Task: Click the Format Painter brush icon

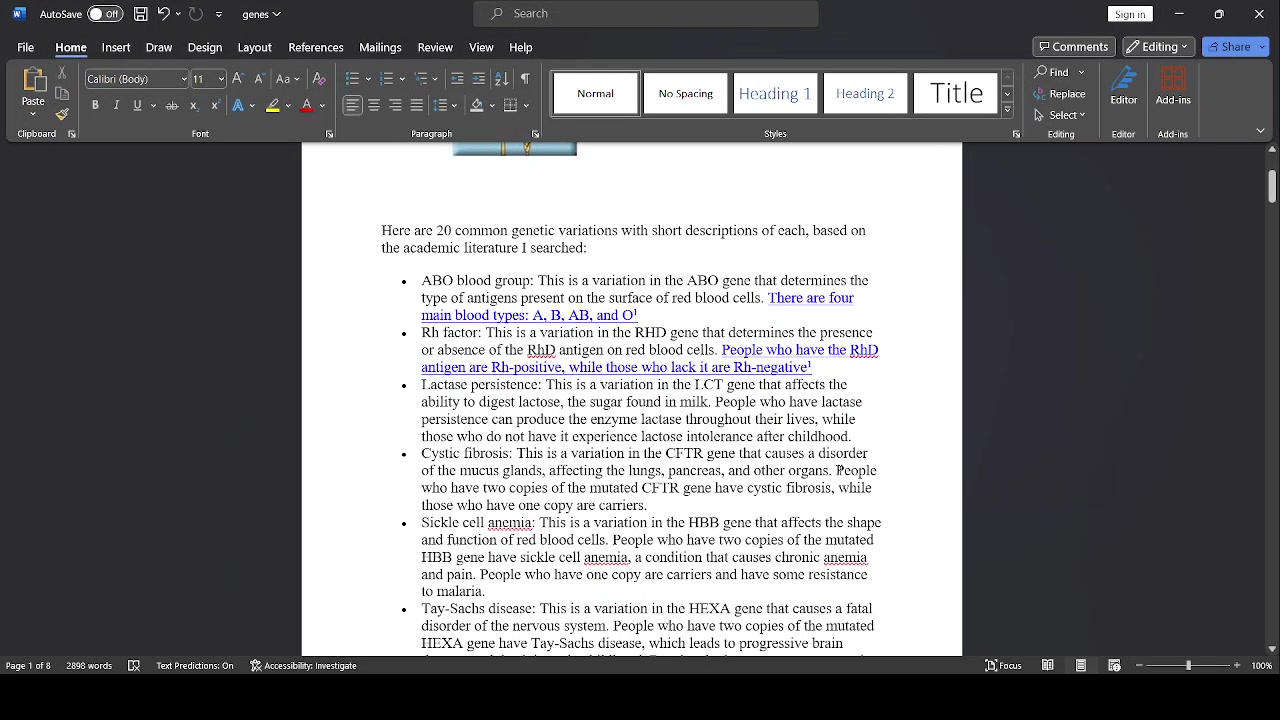Action: point(62,114)
